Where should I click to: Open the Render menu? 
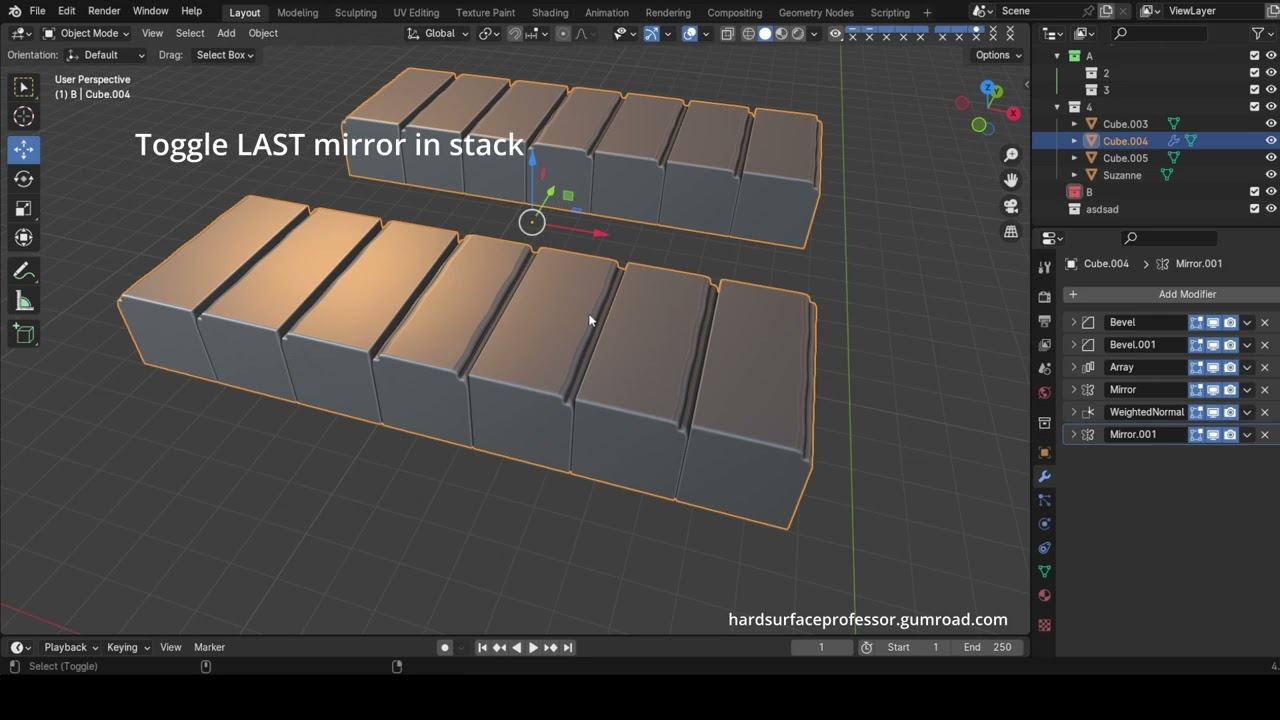click(x=104, y=11)
